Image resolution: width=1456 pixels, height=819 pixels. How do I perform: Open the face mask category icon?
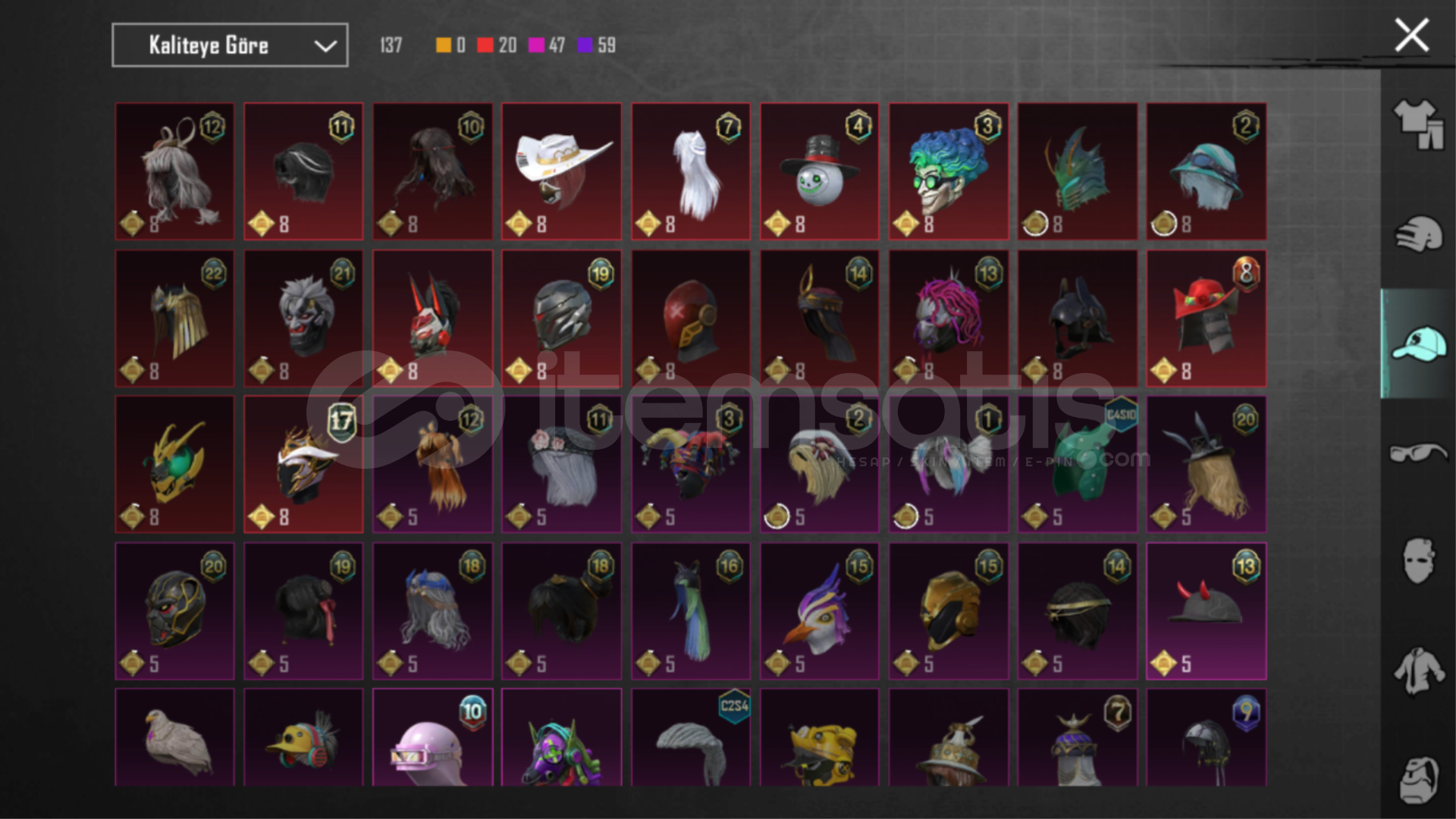(x=1418, y=561)
